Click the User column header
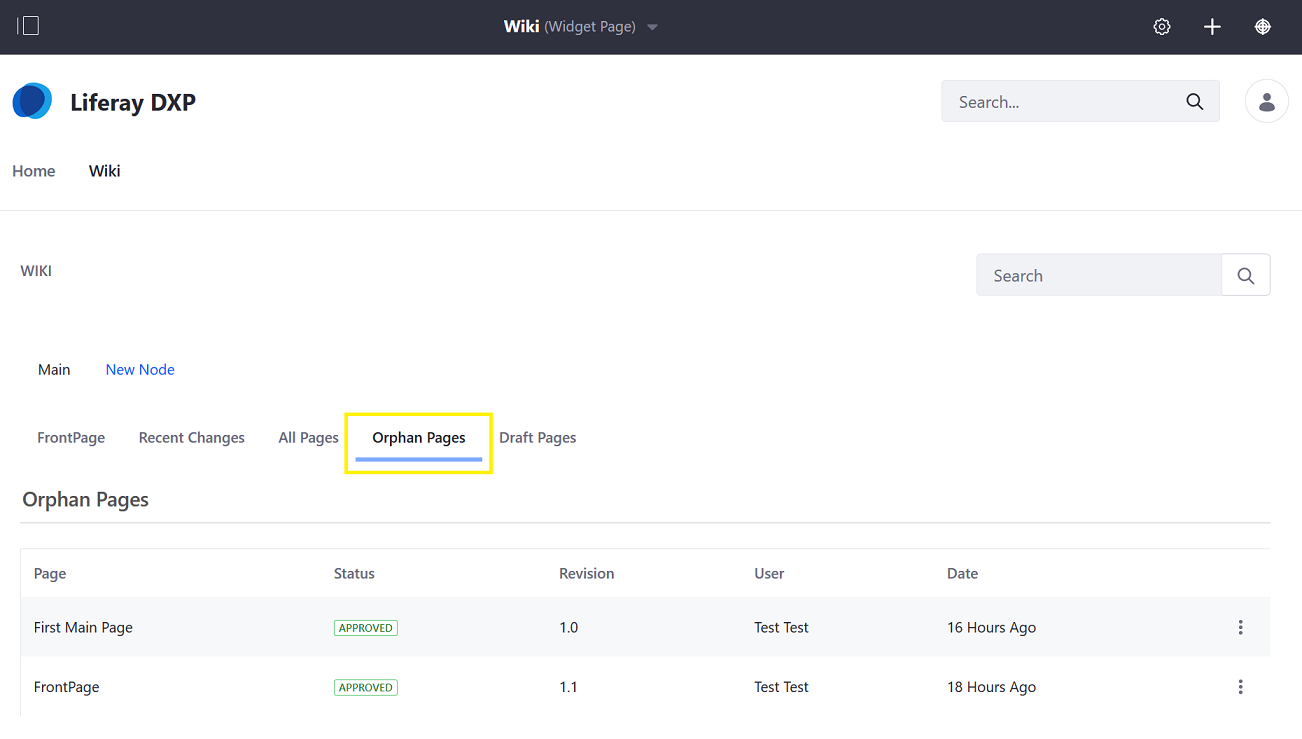1302x739 pixels. point(769,574)
